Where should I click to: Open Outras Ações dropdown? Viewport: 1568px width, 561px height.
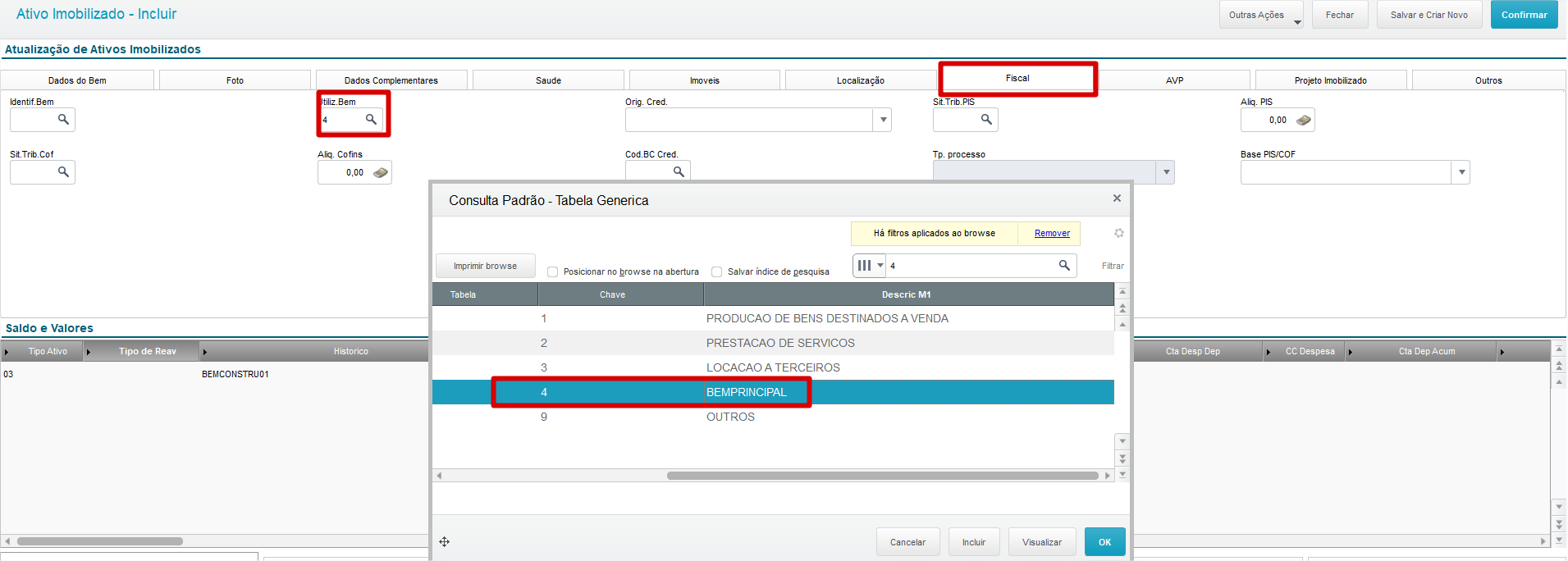click(x=1261, y=15)
